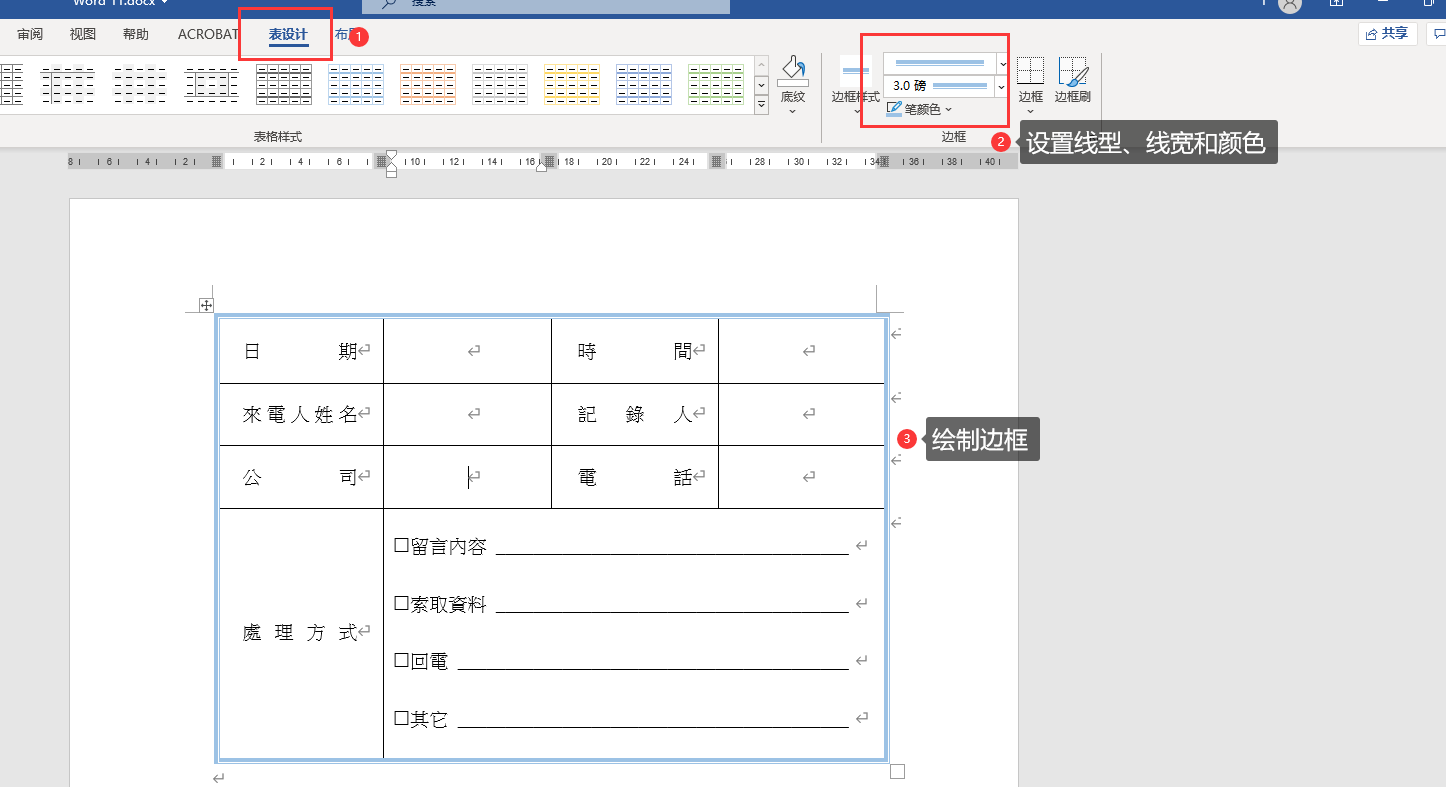Image resolution: width=1446 pixels, height=787 pixels.
Task: Click the 日期 table cell
Action: click(x=301, y=351)
